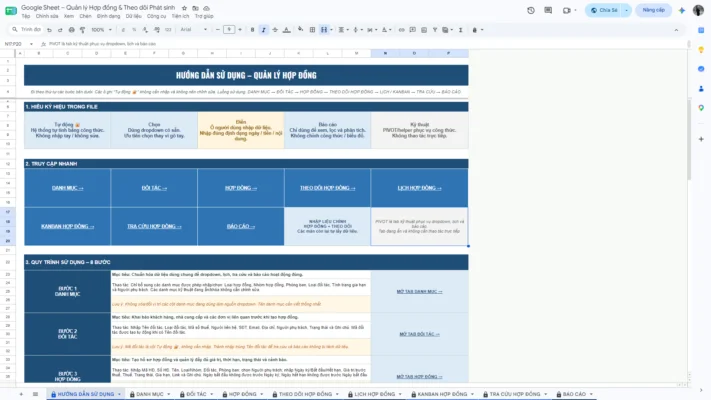Open the all sheets list icon
The height and width of the screenshot is (400, 711).
[35, 394]
